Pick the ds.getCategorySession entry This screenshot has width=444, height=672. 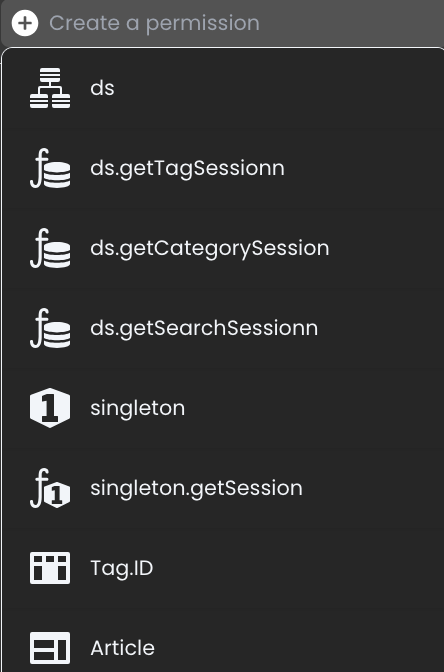(x=223, y=248)
